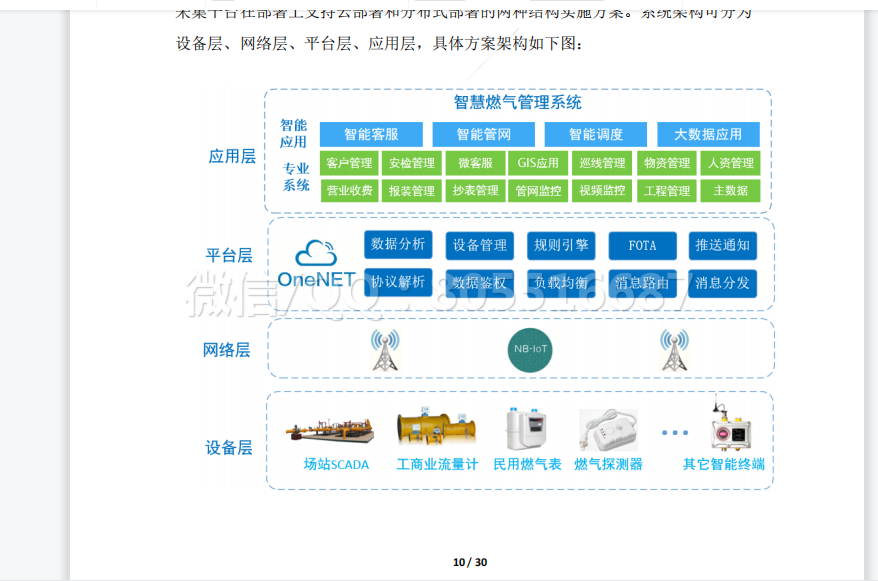Image resolution: width=878 pixels, height=581 pixels.
Task: Click the white 燃气探测器 detector picture
Action: tap(608, 430)
